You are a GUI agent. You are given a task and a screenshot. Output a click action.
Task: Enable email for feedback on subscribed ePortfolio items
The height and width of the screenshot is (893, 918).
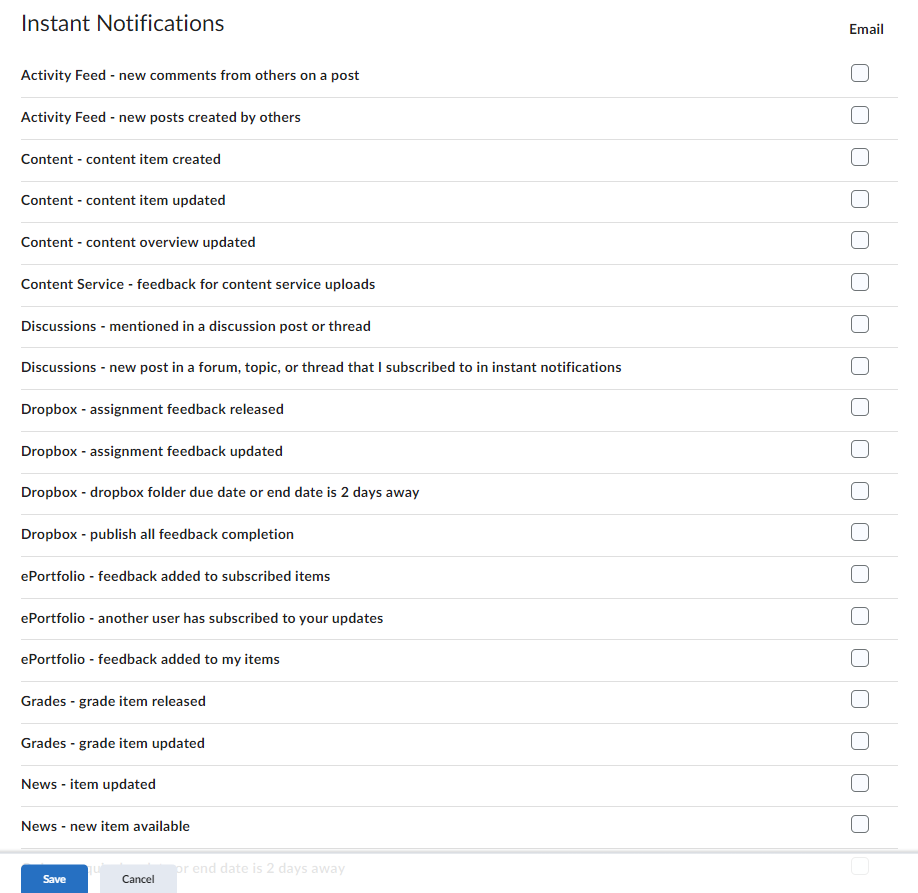[x=859, y=574]
